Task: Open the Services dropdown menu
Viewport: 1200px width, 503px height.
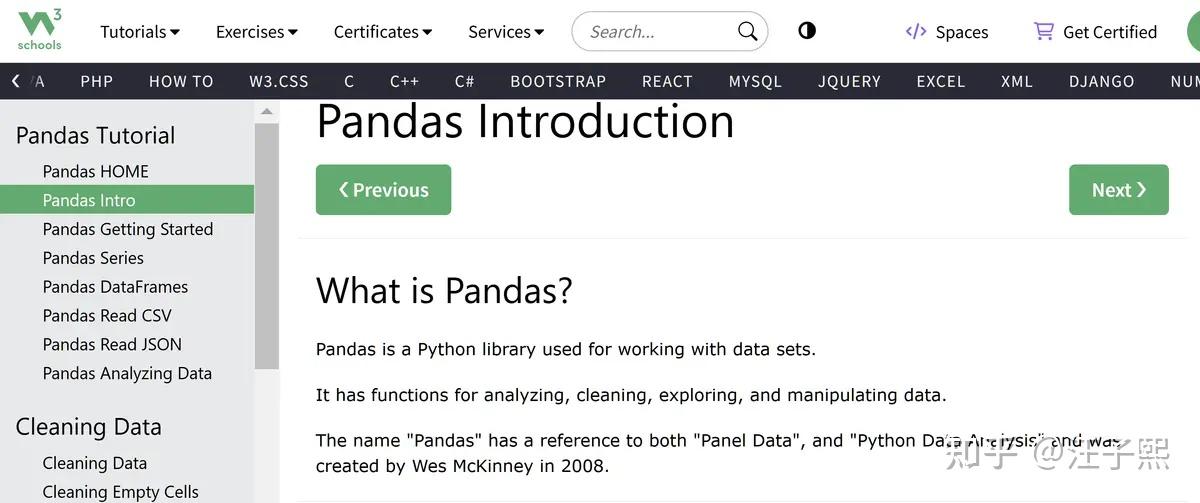Action: (x=506, y=32)
